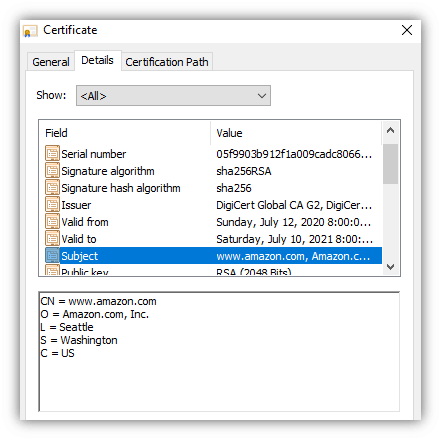441x440 pixels.
Task: Click the highlighted Subject field icon
Action: (52, 256)
